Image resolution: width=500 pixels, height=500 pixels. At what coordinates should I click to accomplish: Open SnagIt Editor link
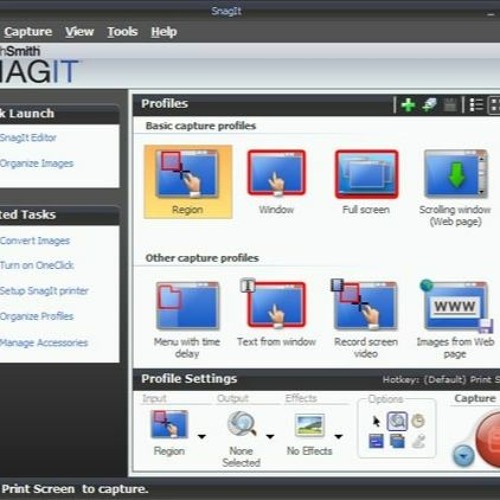pos(28,138)
